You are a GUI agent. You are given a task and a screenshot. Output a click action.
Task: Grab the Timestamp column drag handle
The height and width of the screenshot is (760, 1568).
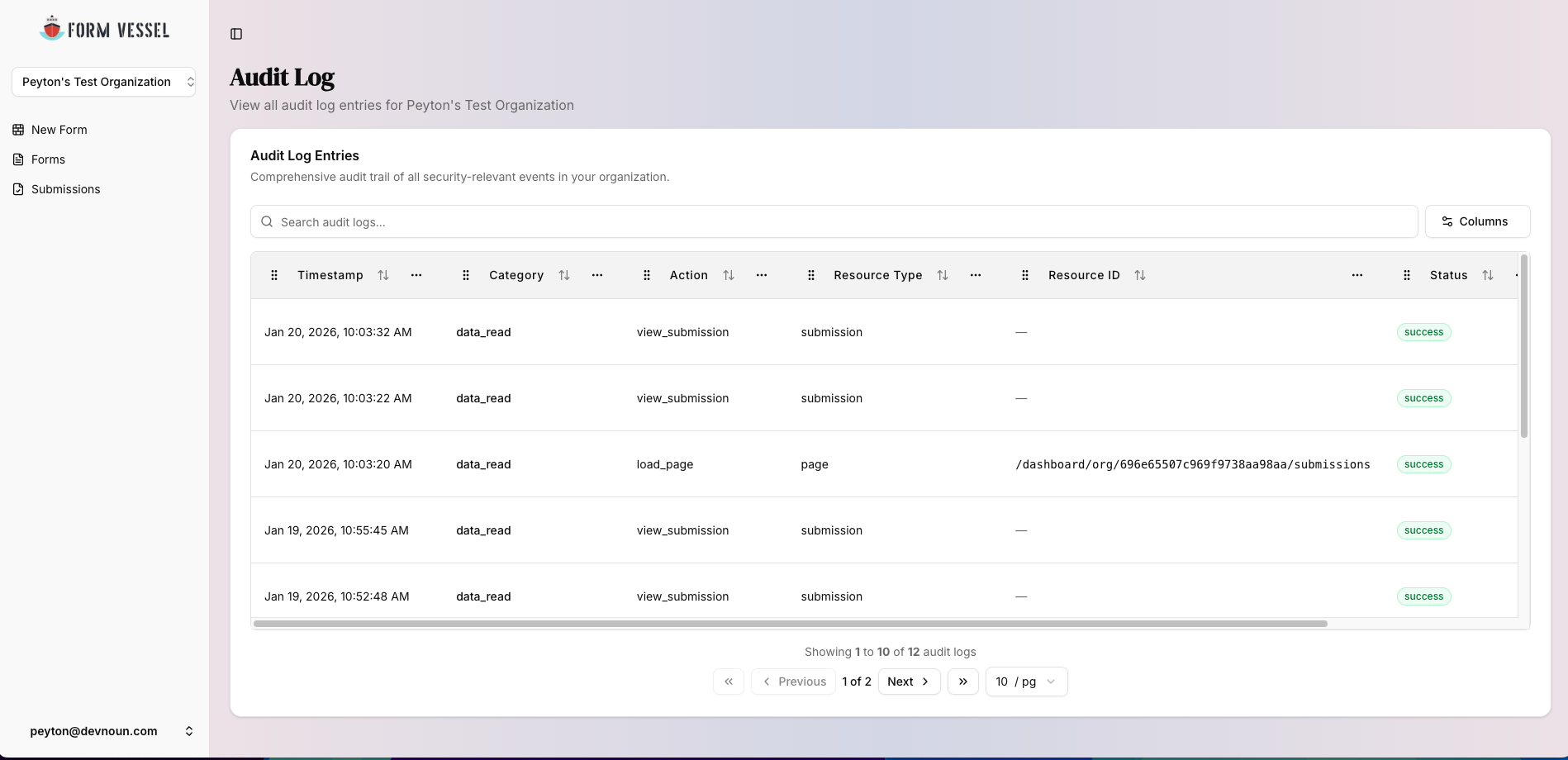click(x=274, y=275)
